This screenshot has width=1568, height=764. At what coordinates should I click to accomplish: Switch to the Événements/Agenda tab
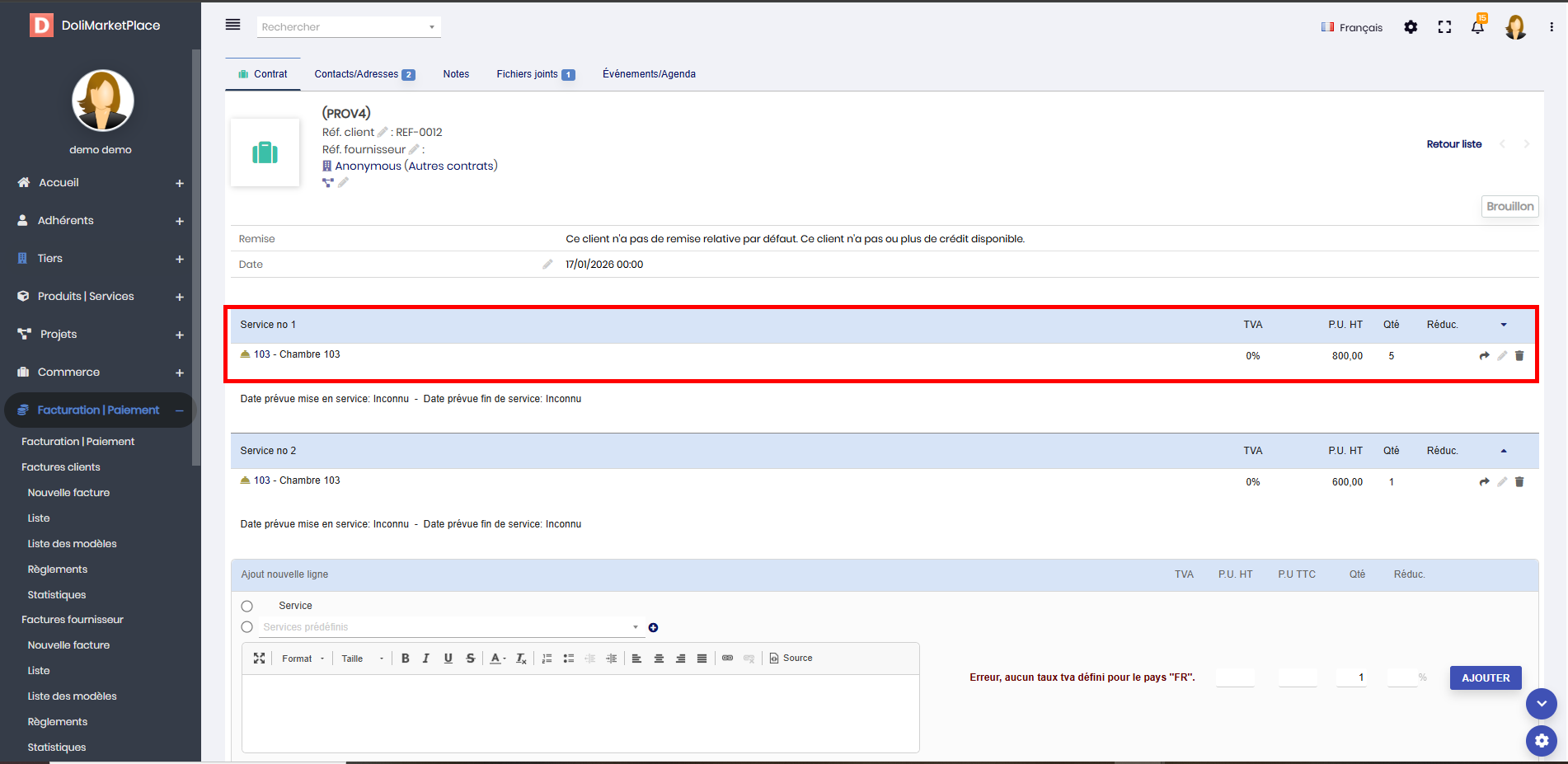[x=649, y=74]
